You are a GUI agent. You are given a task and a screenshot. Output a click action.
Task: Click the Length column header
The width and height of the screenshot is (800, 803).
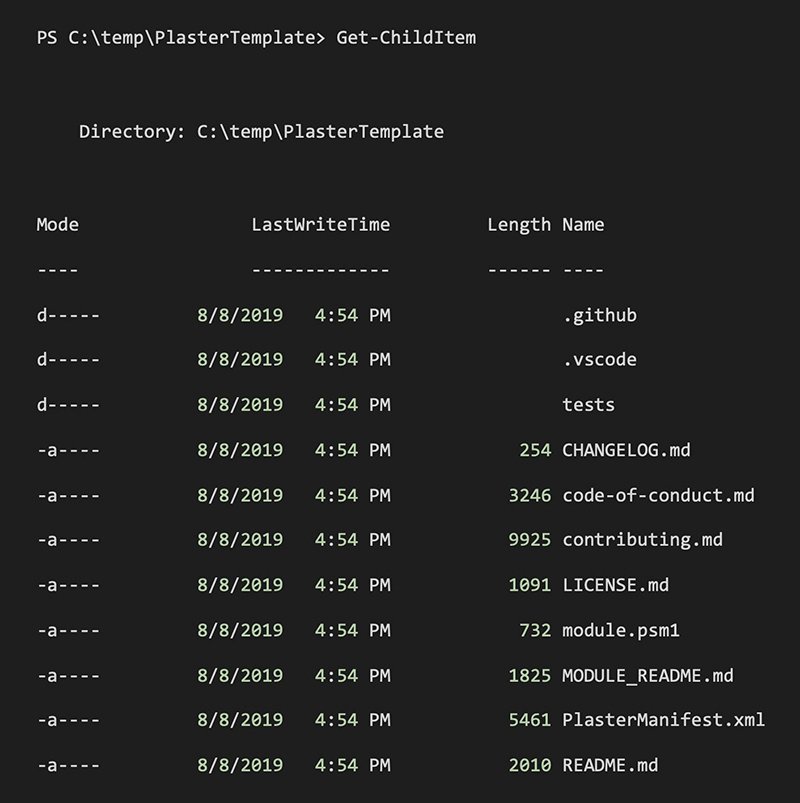tap(518, 225)
